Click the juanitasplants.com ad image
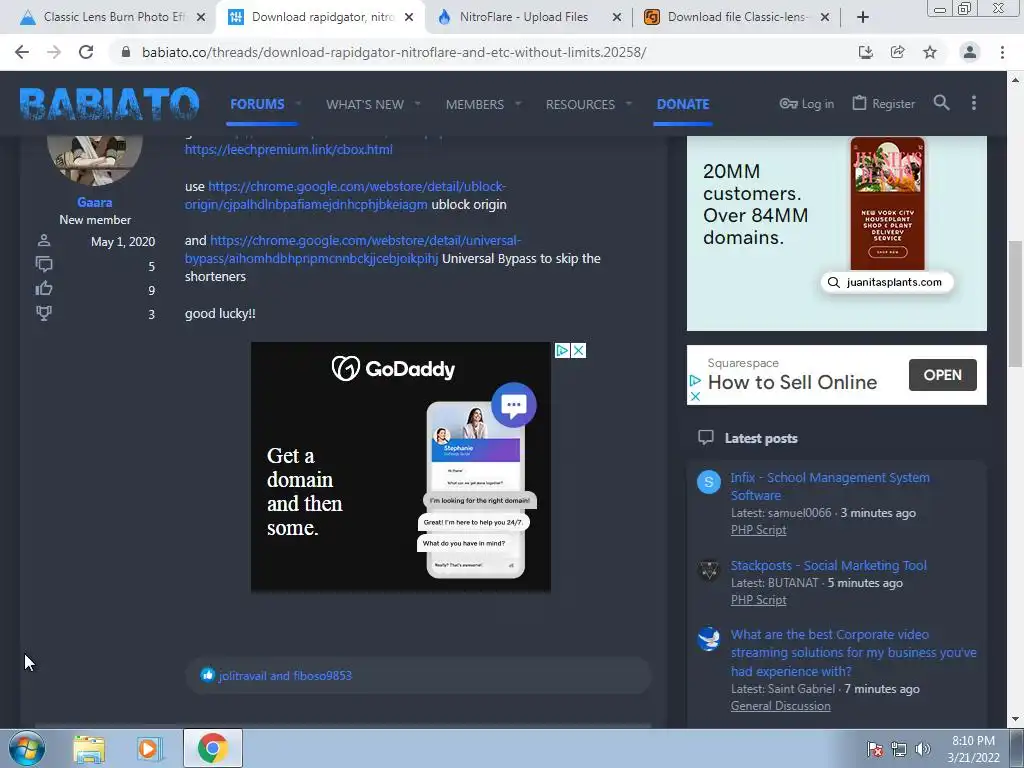The height and width of the screenshot is (768, 1024). 837,233
